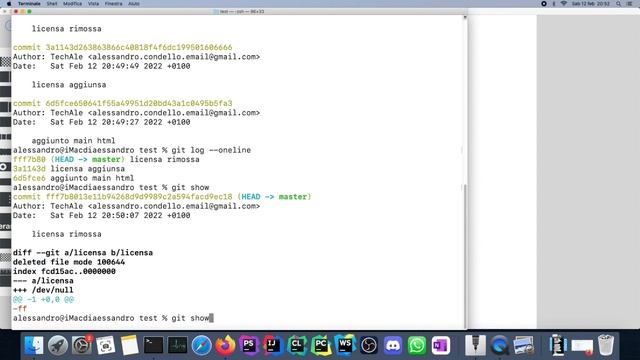Open the yellow Notes app in dock

(130, 345)
